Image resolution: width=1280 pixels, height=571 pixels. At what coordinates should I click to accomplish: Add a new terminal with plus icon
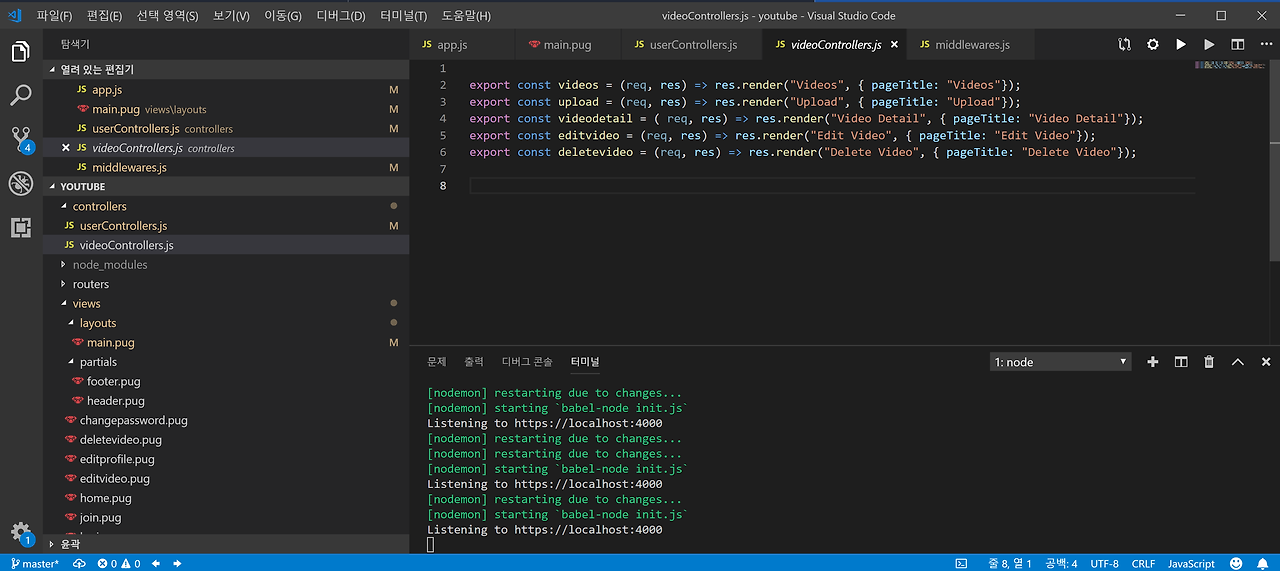1152,362
